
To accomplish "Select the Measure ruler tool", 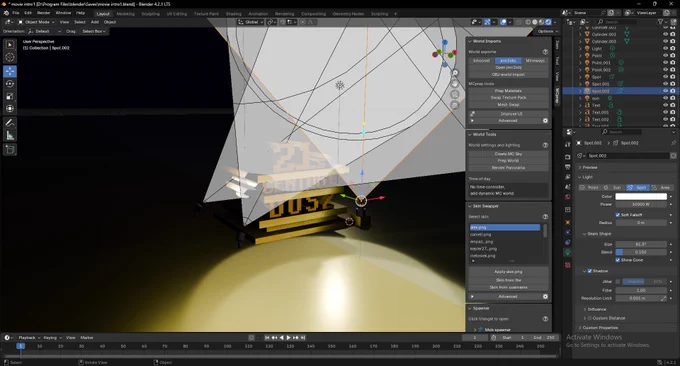I will pos(10,136).
